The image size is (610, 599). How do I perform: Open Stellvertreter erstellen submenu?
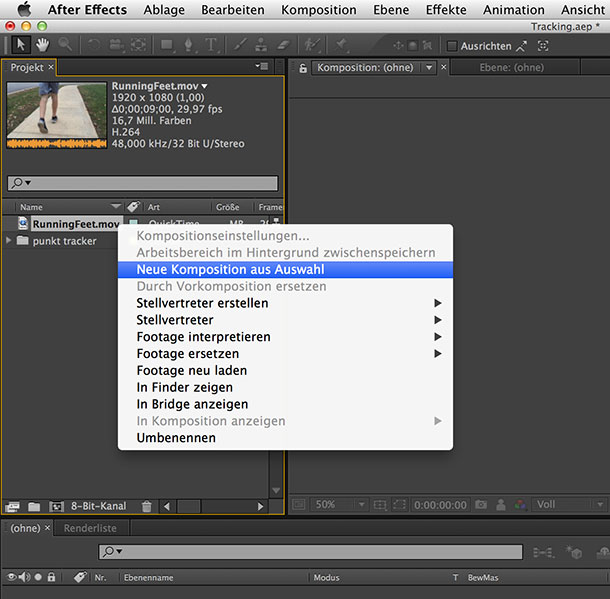(285, 303)
